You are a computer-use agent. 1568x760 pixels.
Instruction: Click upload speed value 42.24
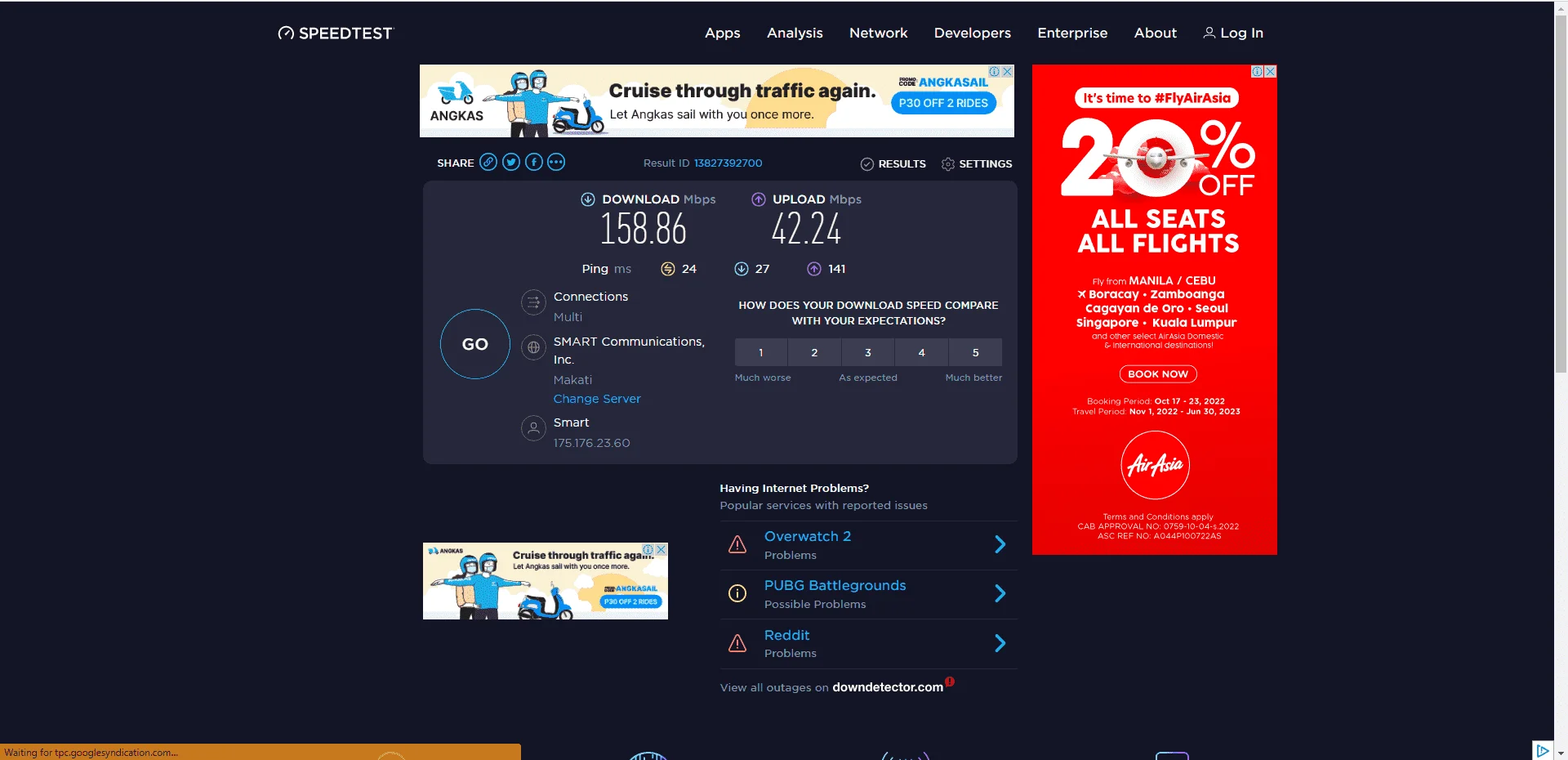[806, 229]
